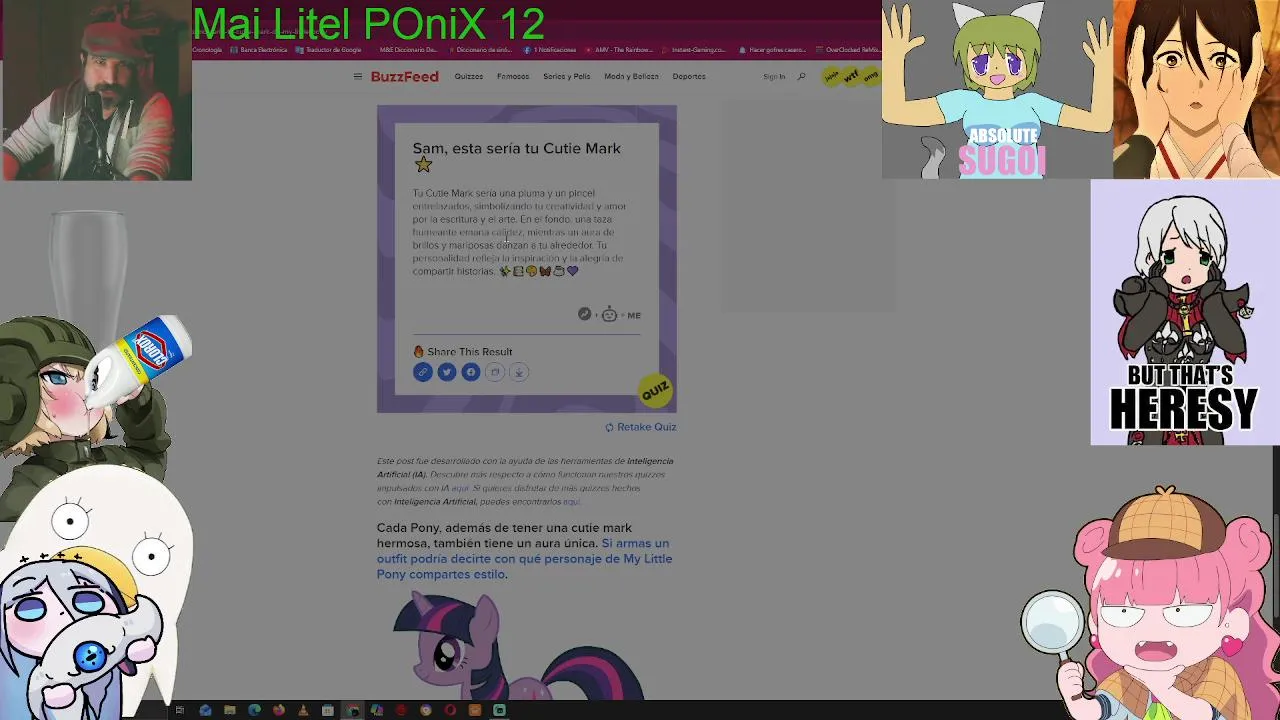This screenshot has width=1280, height=720.
Task: Launch Microsoft Edge from the taskbar
Action: (x=254, y=710)
